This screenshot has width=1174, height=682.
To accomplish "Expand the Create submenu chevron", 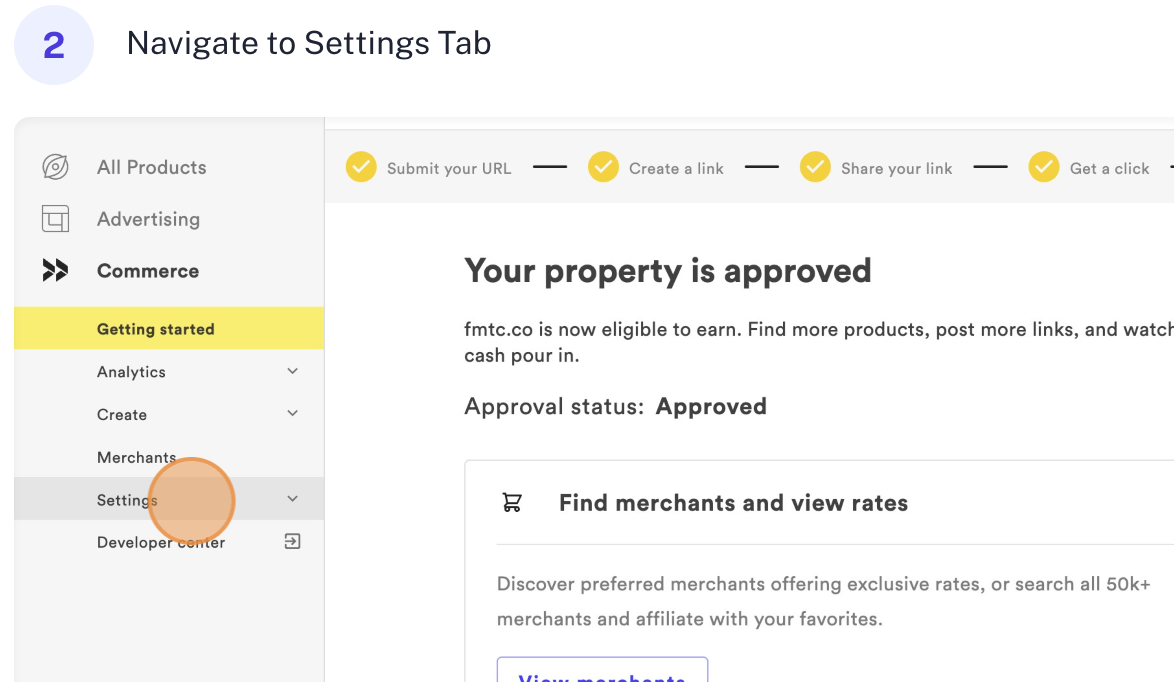I will point(292,414).
